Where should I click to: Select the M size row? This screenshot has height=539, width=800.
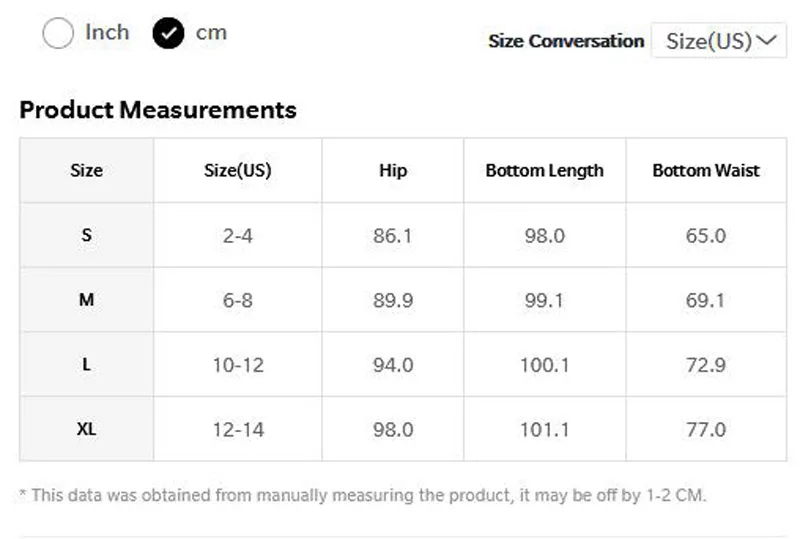click(x=403, y=300)
